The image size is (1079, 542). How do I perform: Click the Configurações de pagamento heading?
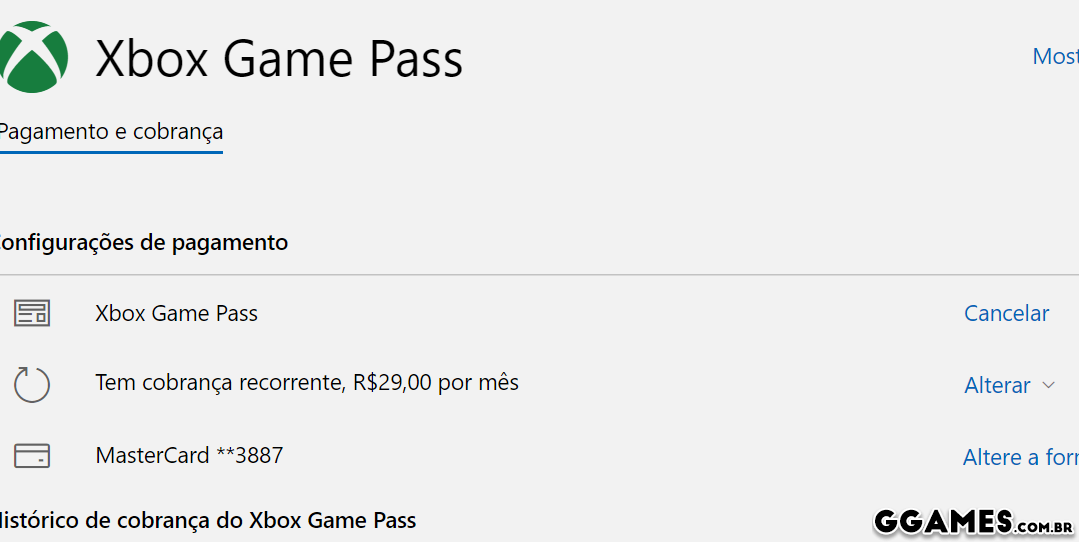141,242
